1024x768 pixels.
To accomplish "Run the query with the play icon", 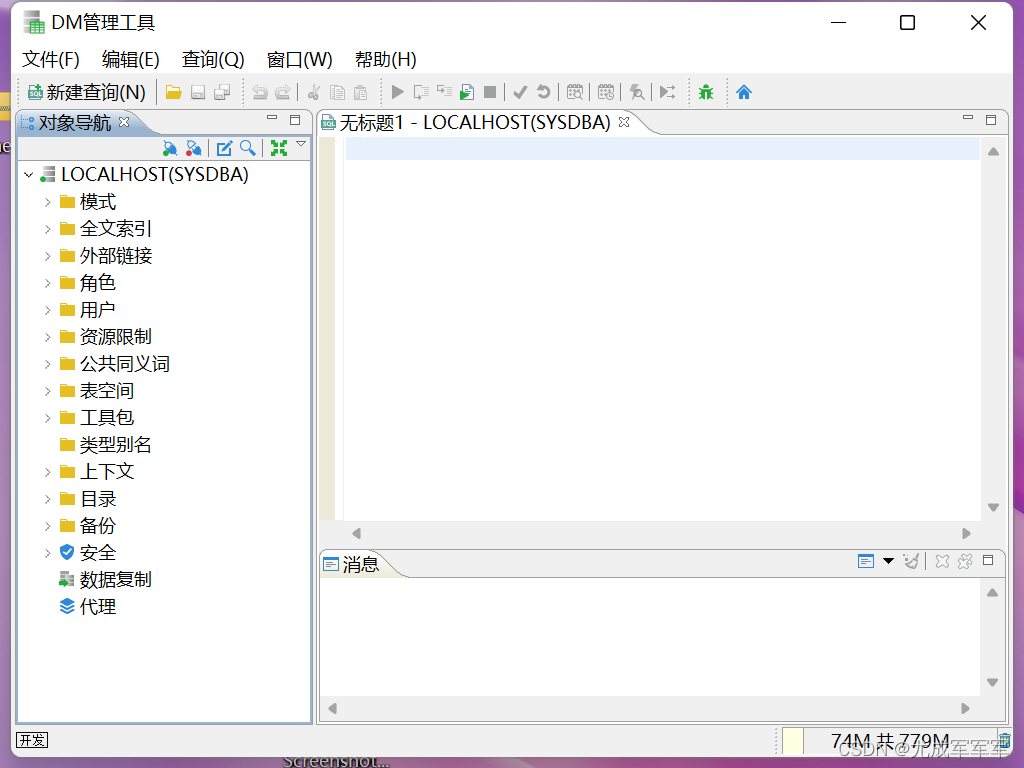I will [x=397, y=92].
